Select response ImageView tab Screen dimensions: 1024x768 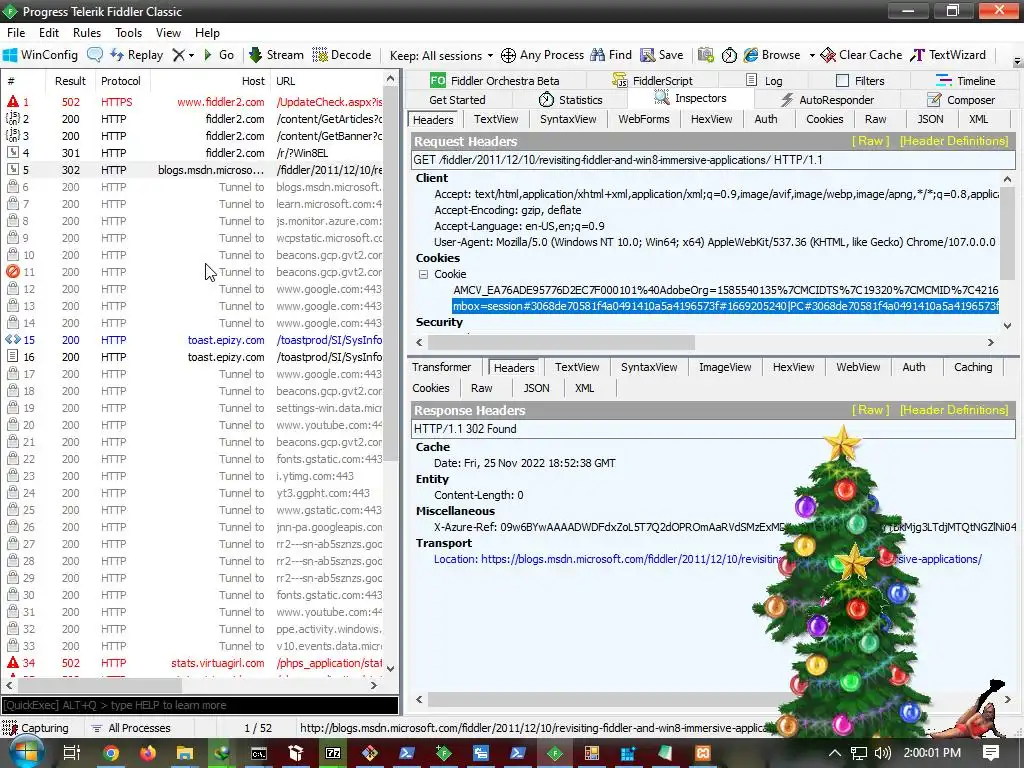point(725,367)
